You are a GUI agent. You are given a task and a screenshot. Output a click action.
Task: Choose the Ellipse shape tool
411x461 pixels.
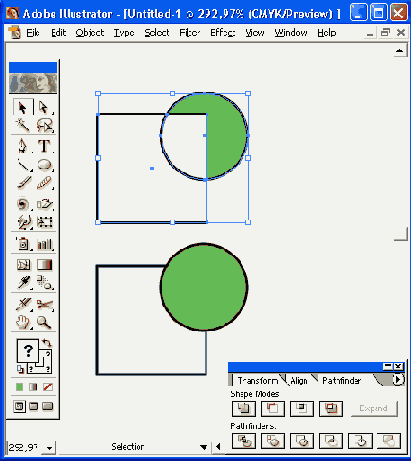click(44, 165)
